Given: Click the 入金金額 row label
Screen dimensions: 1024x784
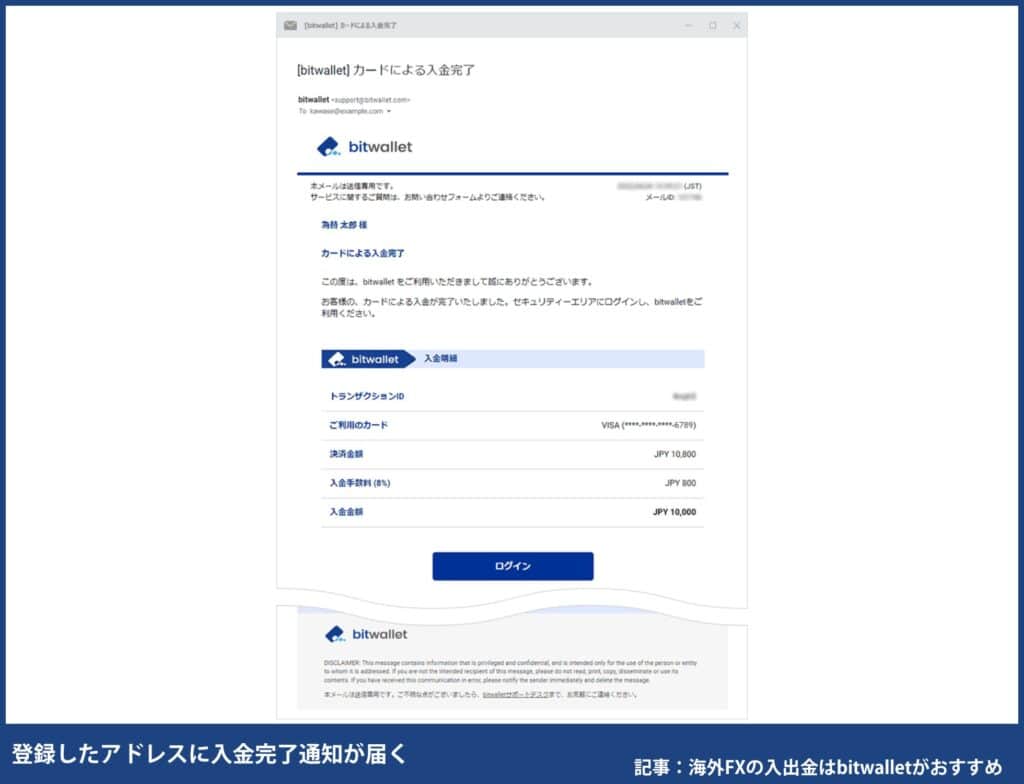Looking at the screenshot, I should tap(345, 512).
